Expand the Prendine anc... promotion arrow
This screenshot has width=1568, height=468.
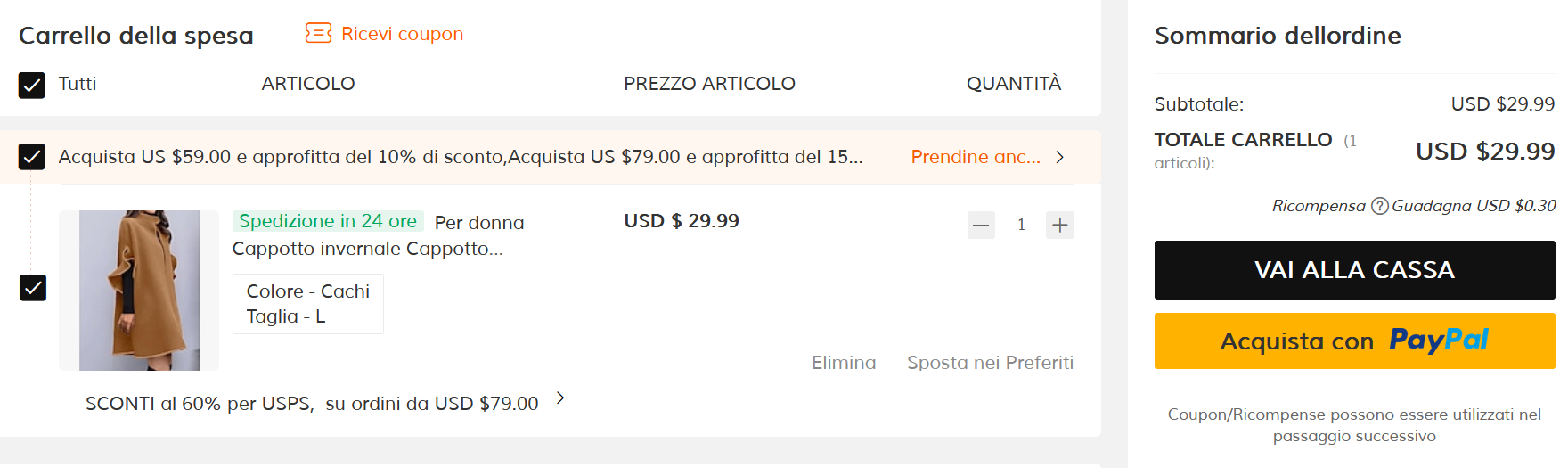click(x=1059, y=157)
